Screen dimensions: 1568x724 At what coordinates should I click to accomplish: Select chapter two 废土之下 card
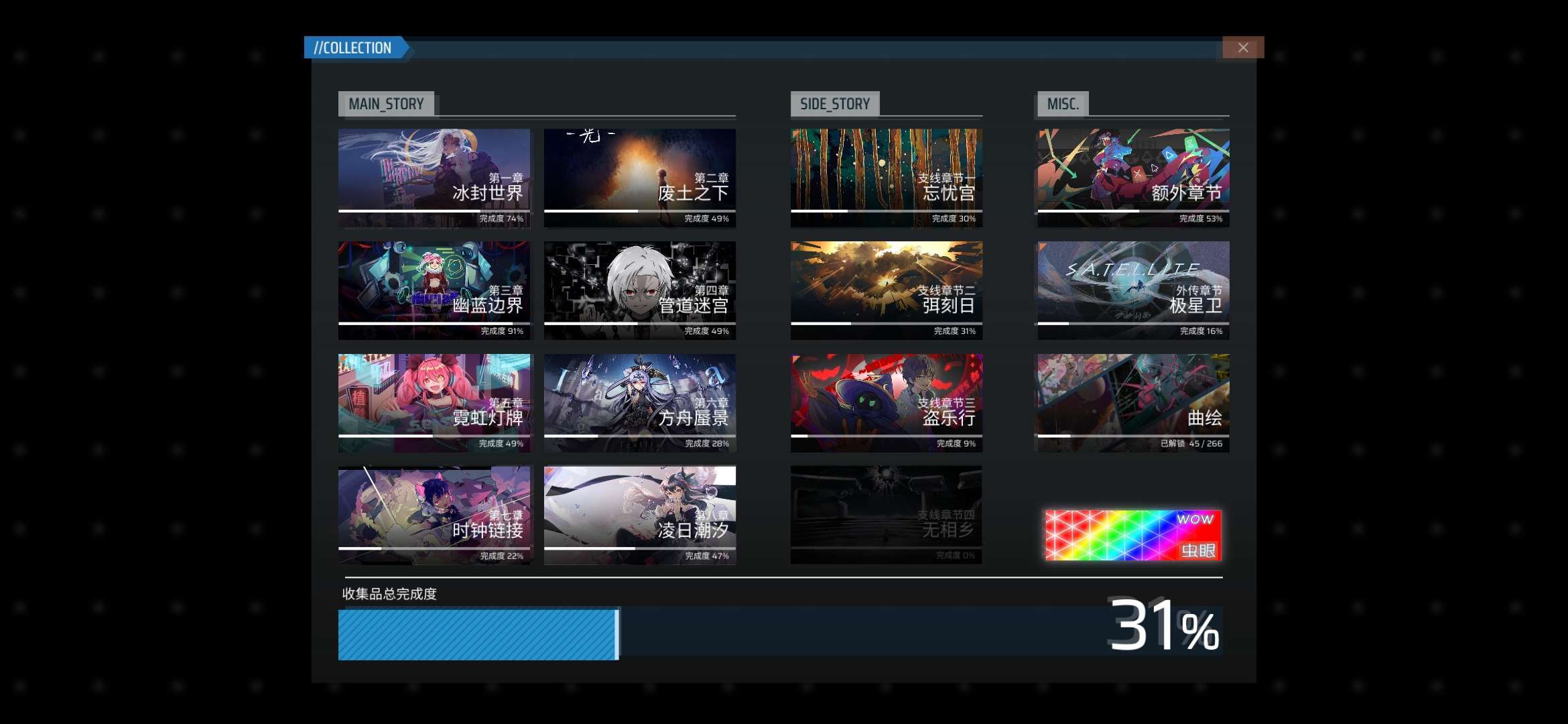(639, 178)
